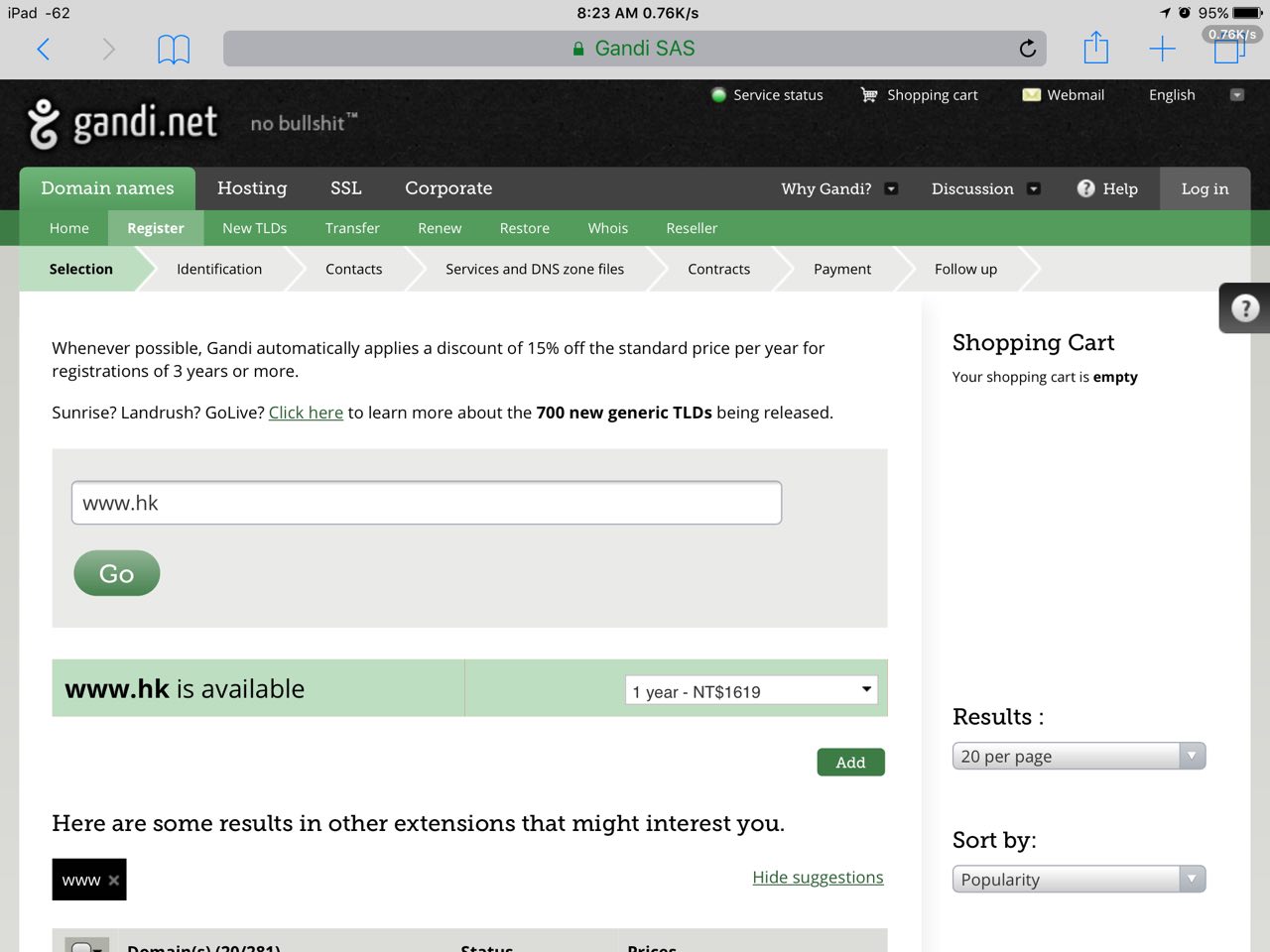1270x952 pixels.
Task: Open the English language dropdown arrow
Action: [1237, 95]
